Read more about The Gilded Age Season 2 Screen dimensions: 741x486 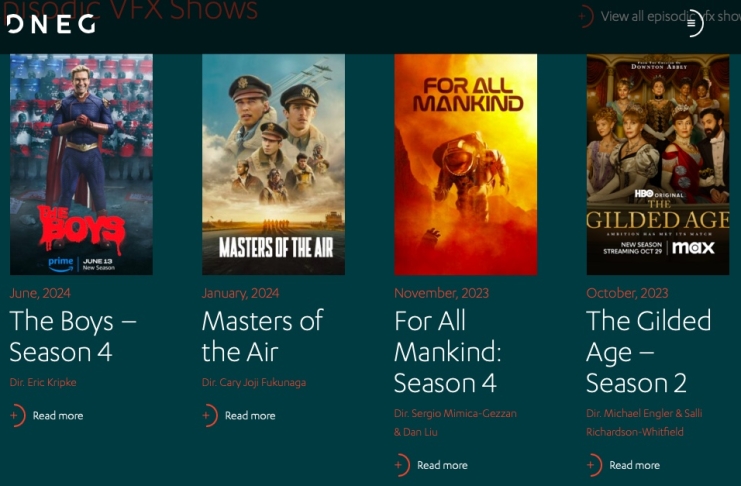point(635,465)
